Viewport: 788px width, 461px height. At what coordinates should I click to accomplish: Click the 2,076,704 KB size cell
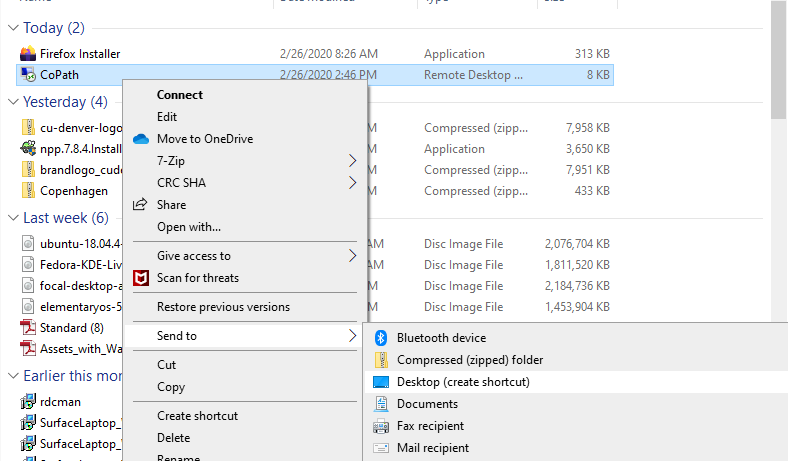(x=577, y=244)
